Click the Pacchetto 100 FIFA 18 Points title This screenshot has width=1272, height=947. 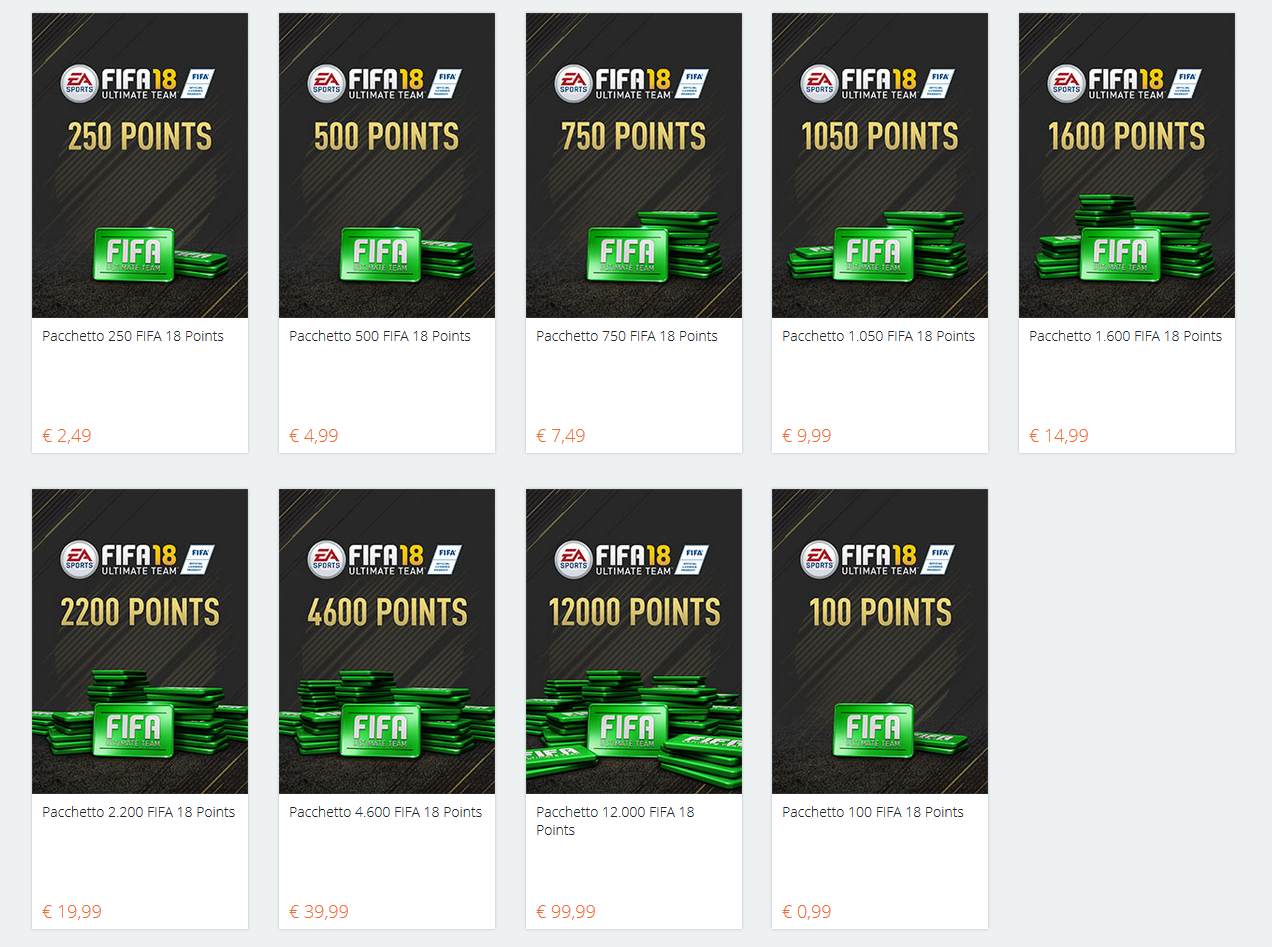click(x=873, y=812)
